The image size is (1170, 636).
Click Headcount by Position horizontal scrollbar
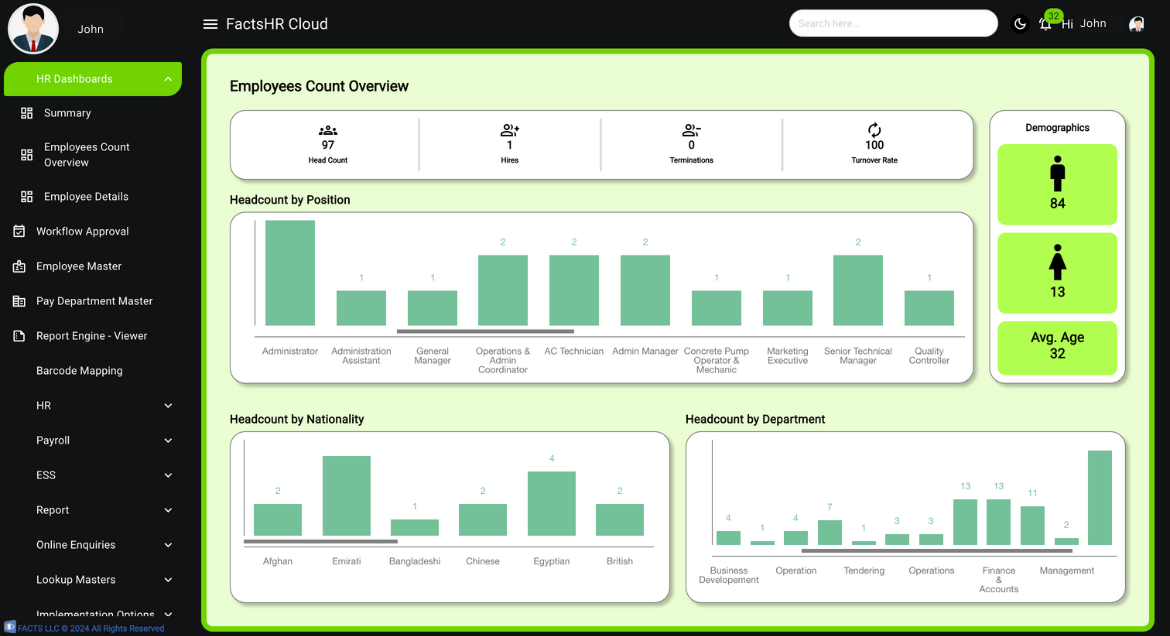click(485, 331)
